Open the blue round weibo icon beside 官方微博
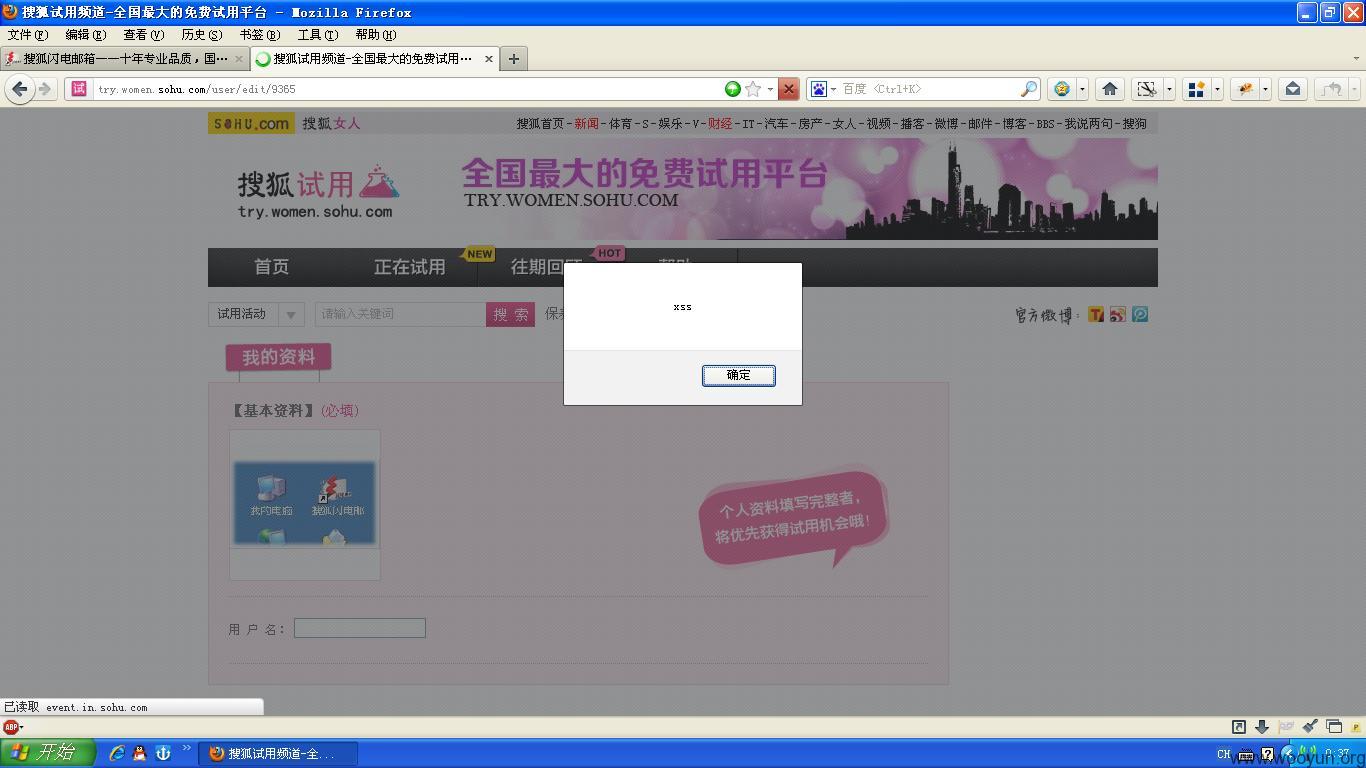 point(1140,314)
